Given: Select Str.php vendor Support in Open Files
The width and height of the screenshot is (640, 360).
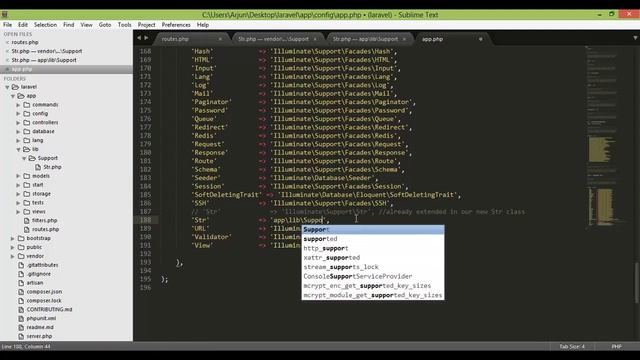Looking at the screenshot, I should coord(47,51).
